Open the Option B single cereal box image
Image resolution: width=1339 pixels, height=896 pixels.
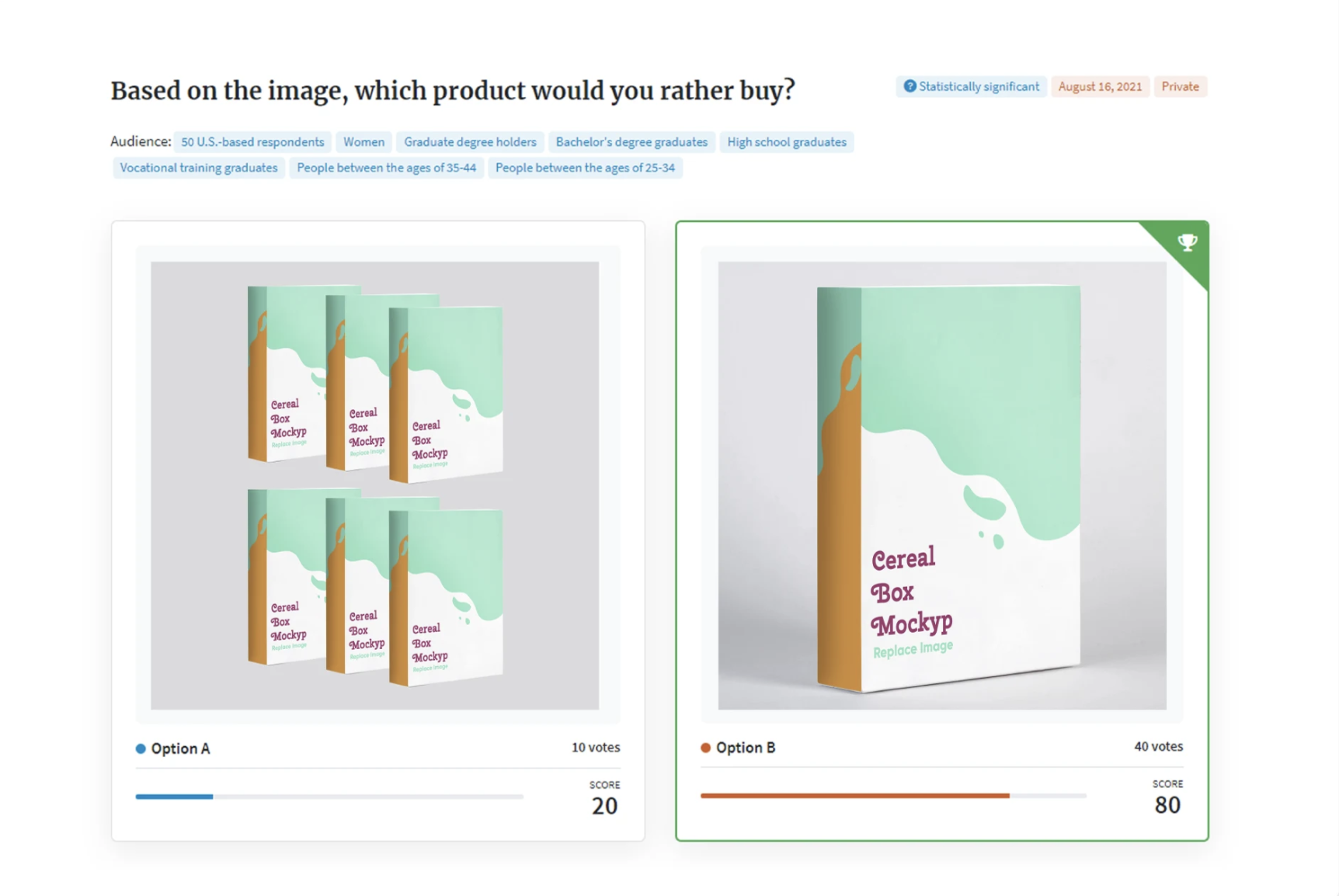942,485
